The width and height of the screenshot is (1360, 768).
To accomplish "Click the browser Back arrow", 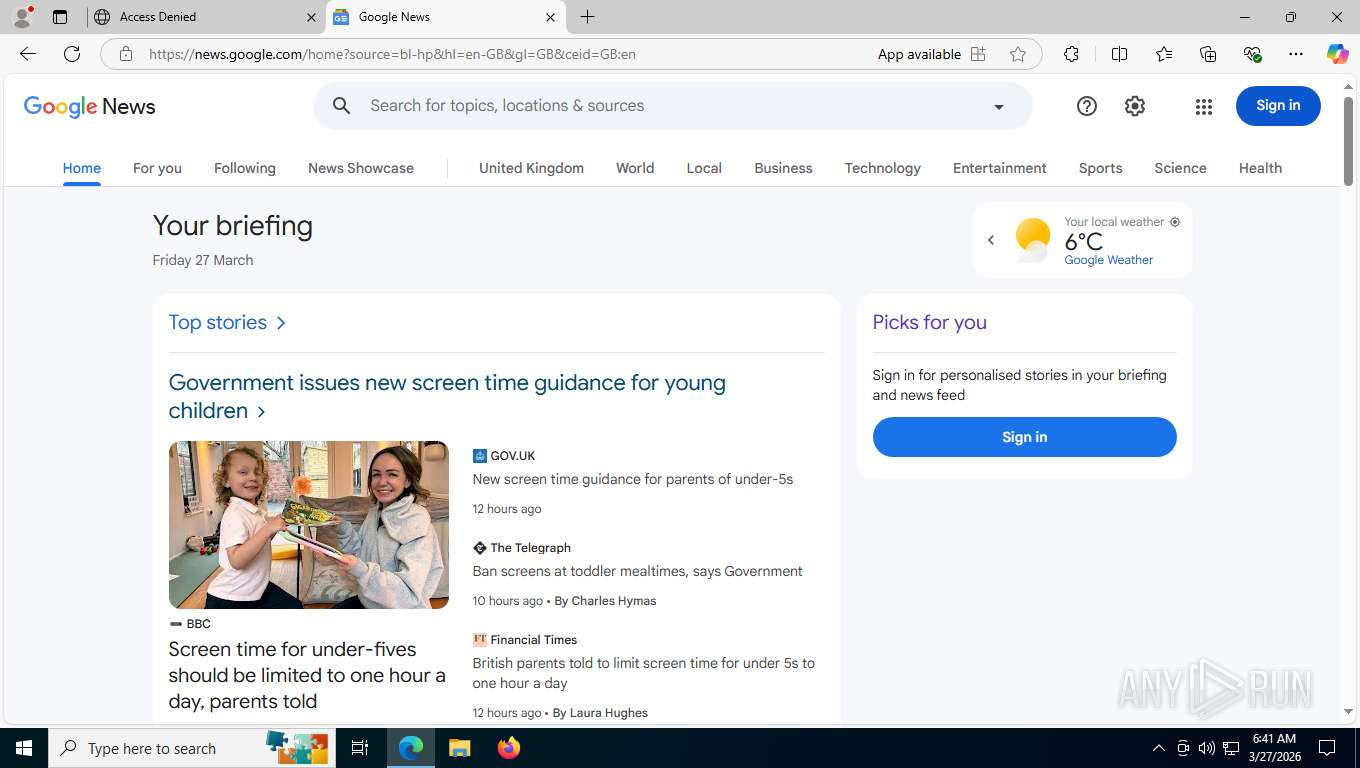I will [28, 54].
